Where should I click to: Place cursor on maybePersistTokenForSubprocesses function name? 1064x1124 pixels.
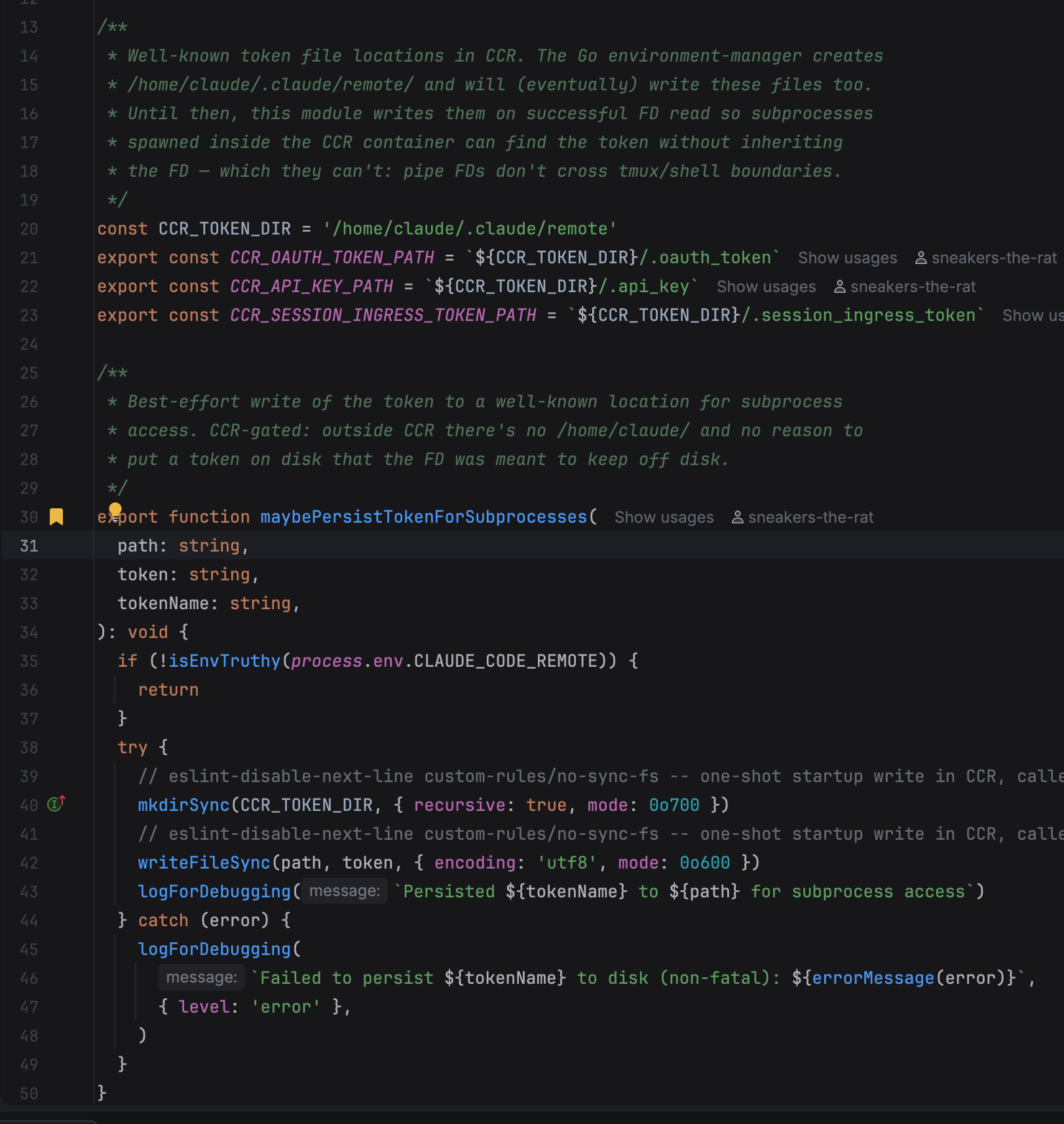pyautogui.click(x=424, y=517)
